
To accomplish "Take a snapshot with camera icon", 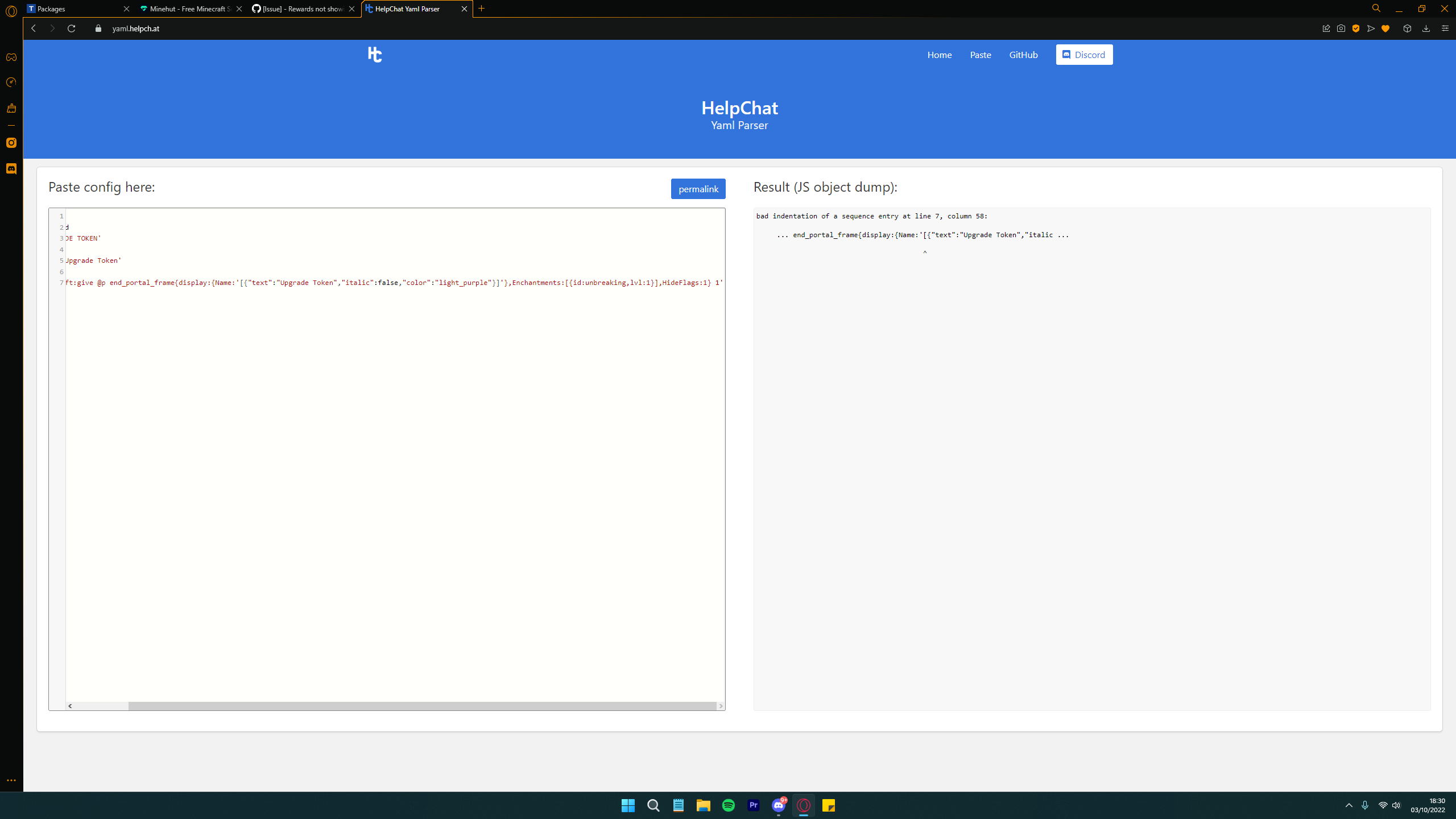I will 1341,28.
